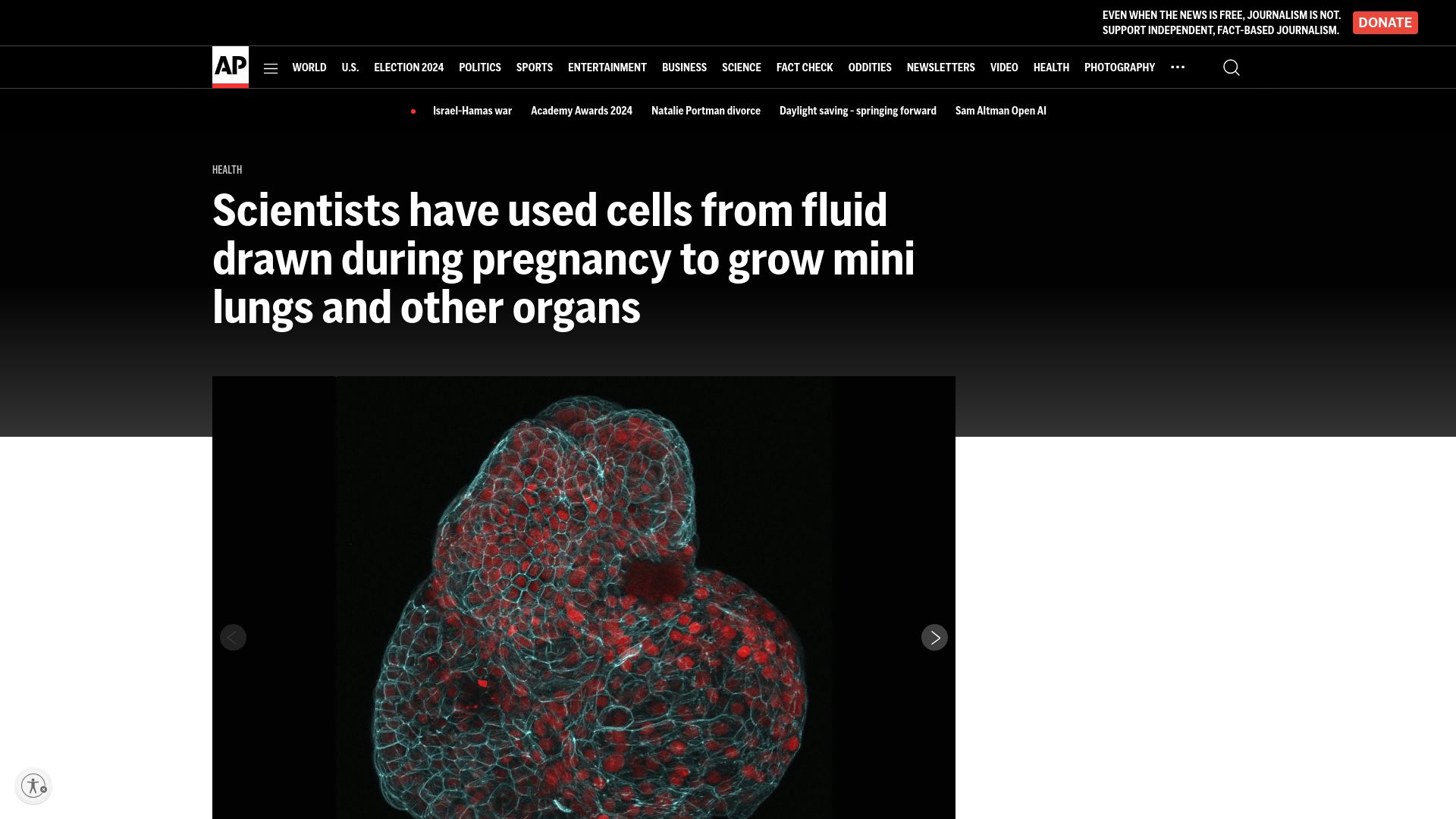
Task: Click the support independent journalism text
Action: tap(1221, 23)
